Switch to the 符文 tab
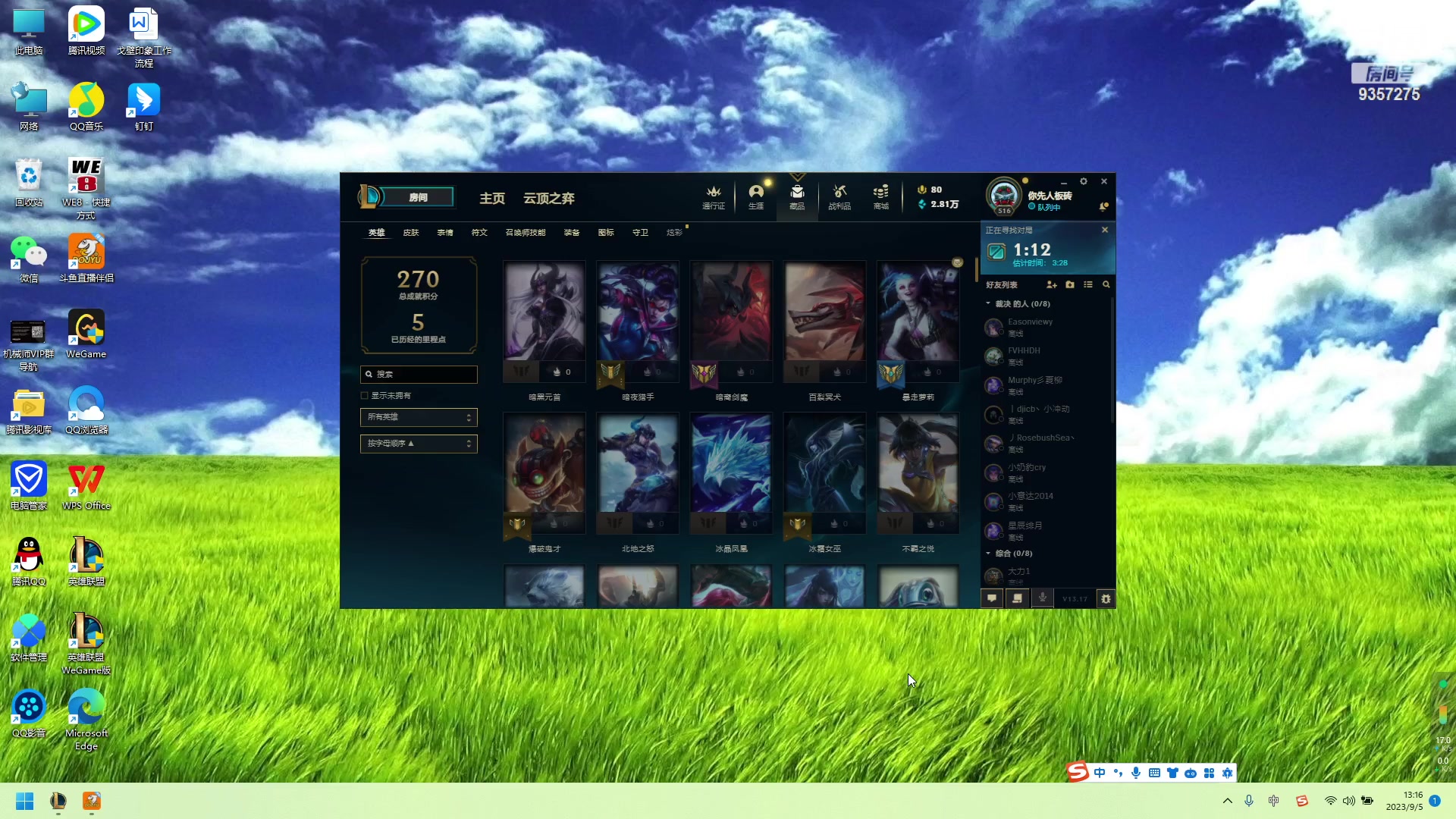Viewport: 1456px width, 819px height. pyautogui.click(x=479, y=233)
